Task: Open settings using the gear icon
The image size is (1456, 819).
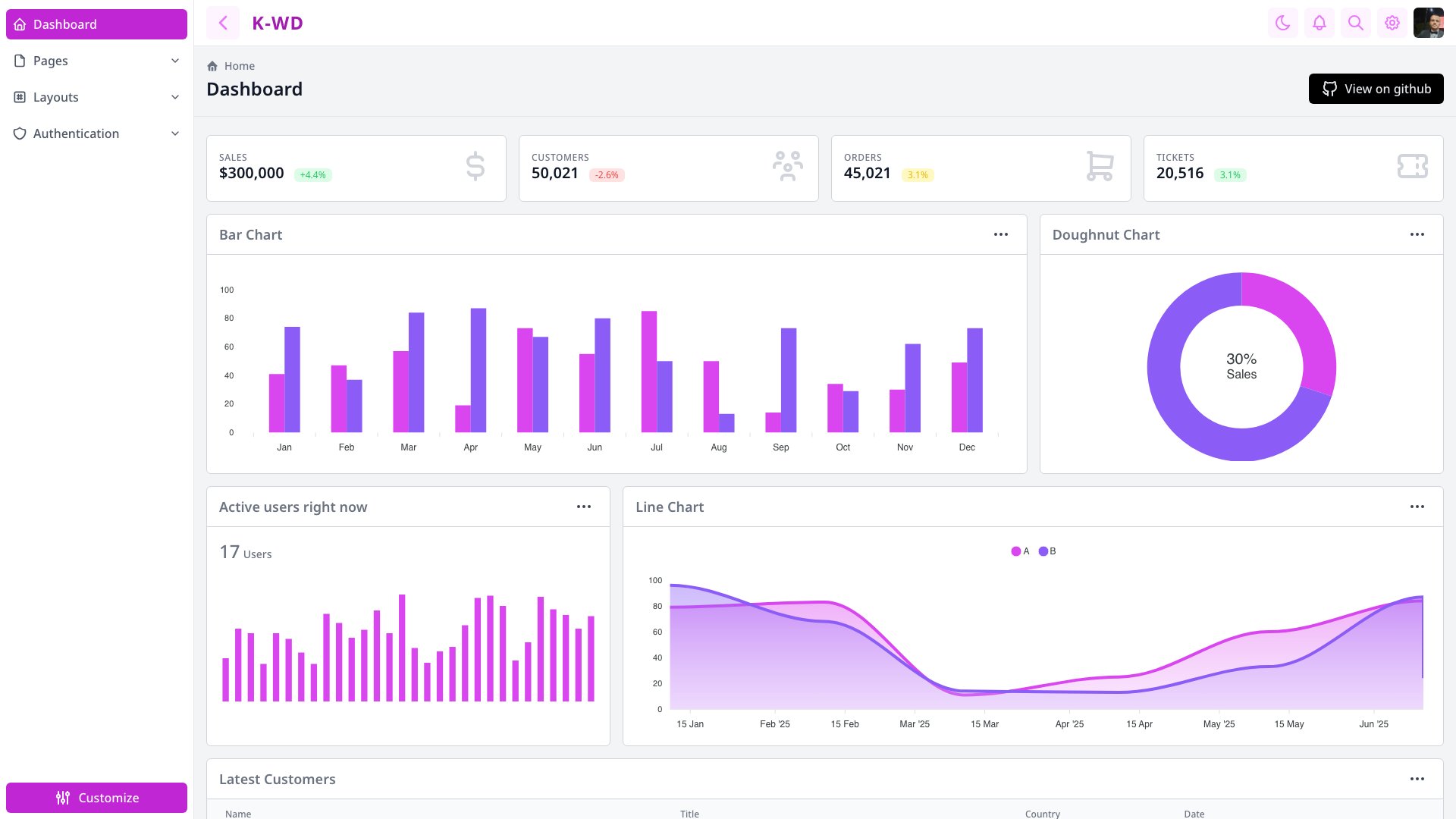Action: (1392, 23)
